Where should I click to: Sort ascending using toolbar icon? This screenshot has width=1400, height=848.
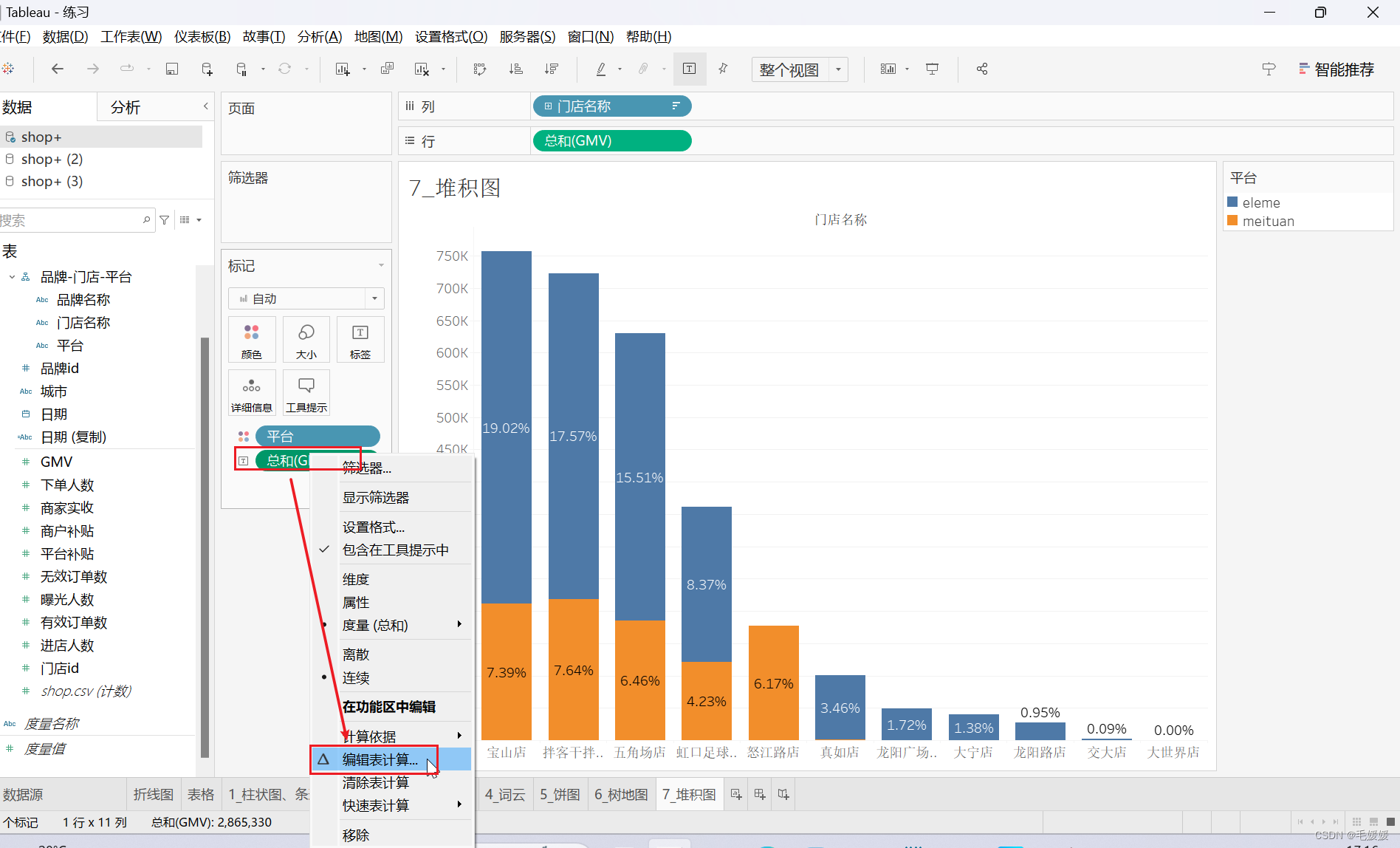516,69
